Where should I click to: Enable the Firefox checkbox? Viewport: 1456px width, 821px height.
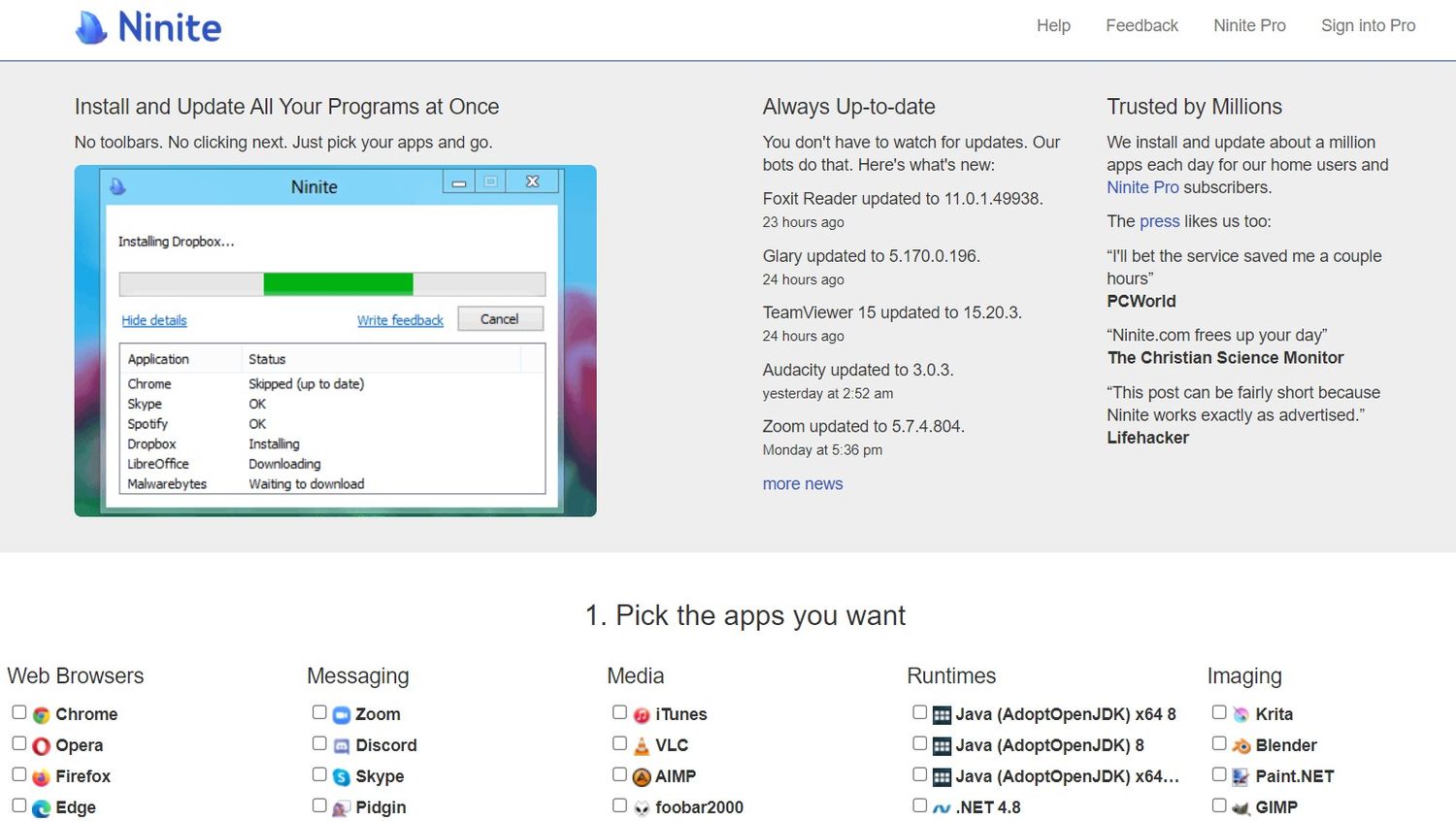(x=18, y=774)
